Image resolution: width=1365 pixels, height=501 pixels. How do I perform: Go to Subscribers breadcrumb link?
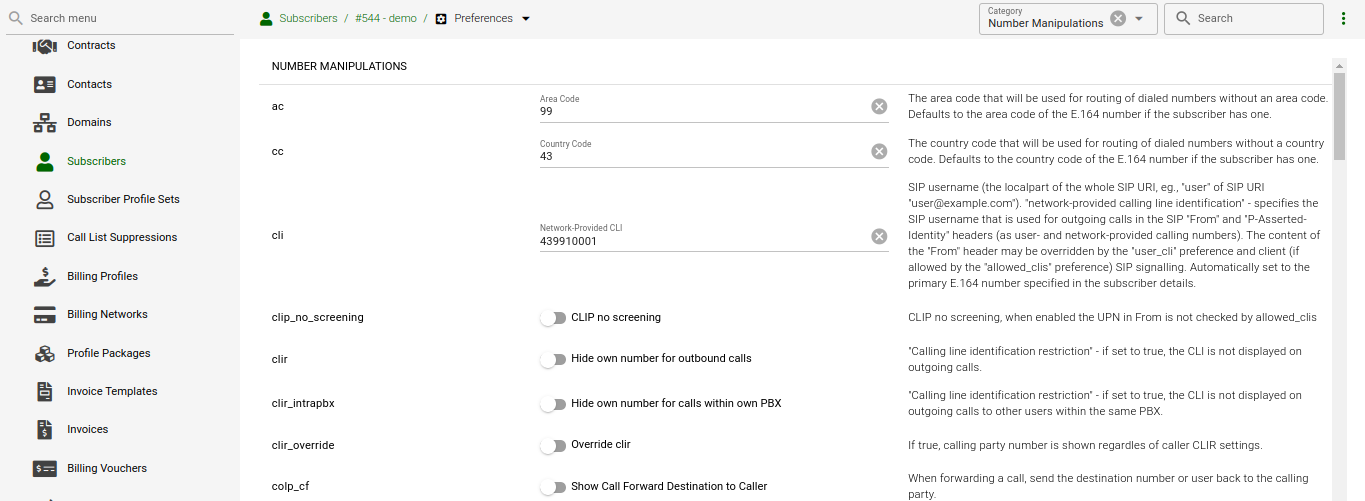[x=308, y=18]
